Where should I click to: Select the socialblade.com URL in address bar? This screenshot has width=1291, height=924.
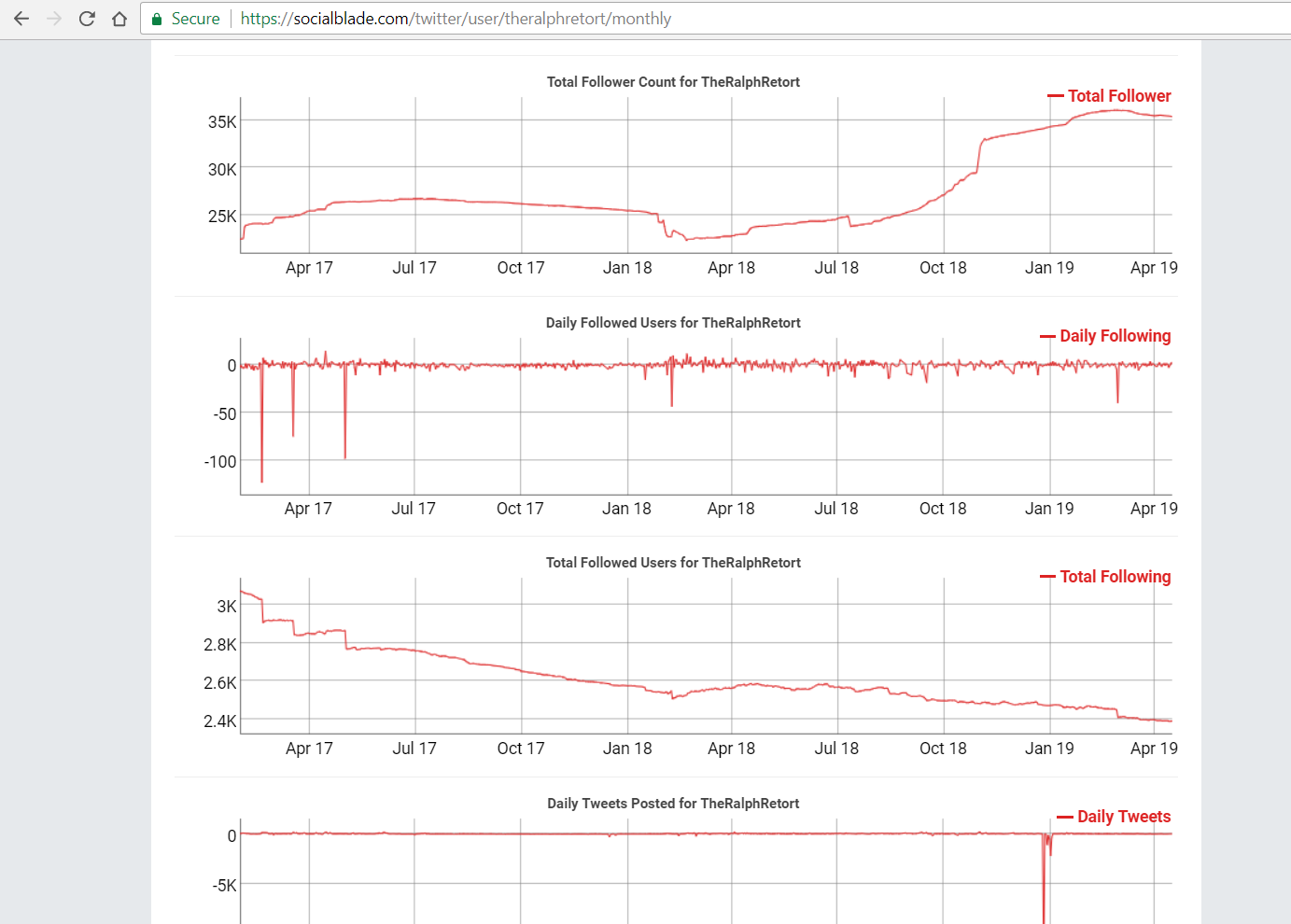(x=456, y=19)
